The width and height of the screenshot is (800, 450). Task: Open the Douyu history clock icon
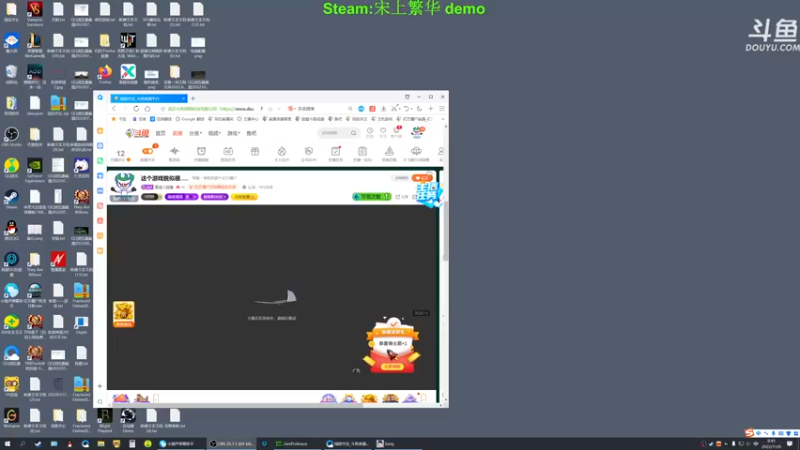pyautogui.click(x=370, y=132)
